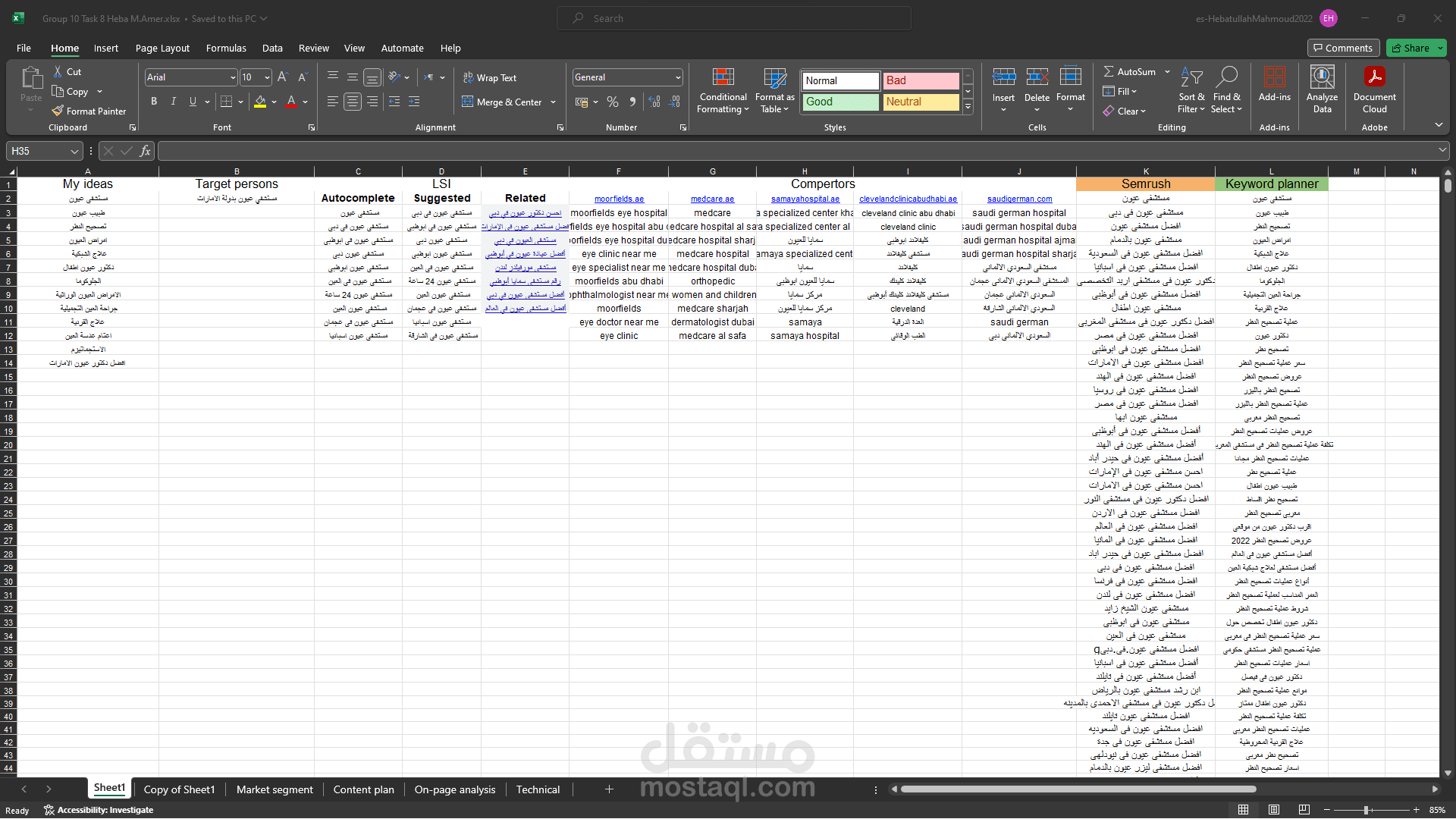The width and height of the screenshot is (1456, 819).
Task: Open the Name Box dropdown
Action: [x=74, y=151]
